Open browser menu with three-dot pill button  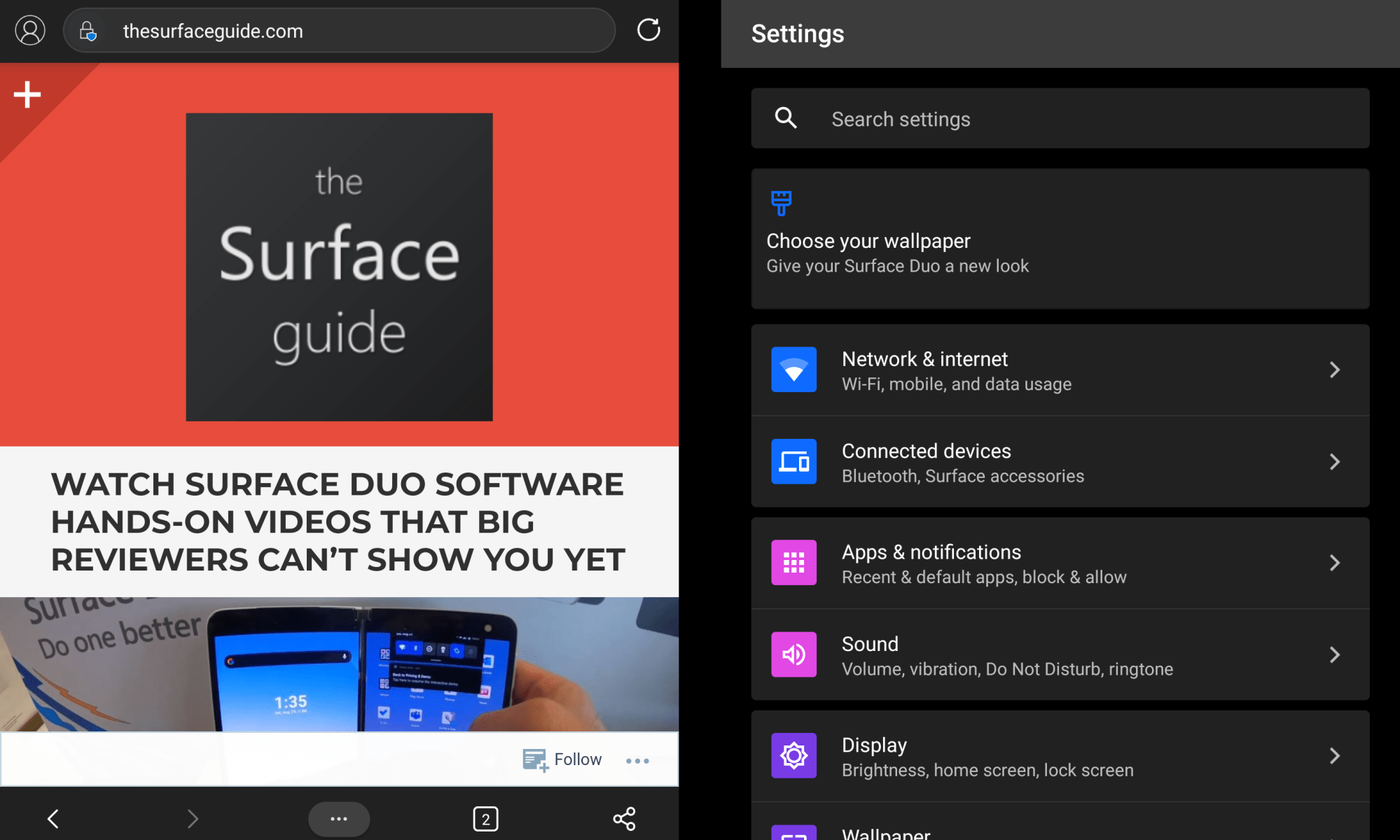339,818
